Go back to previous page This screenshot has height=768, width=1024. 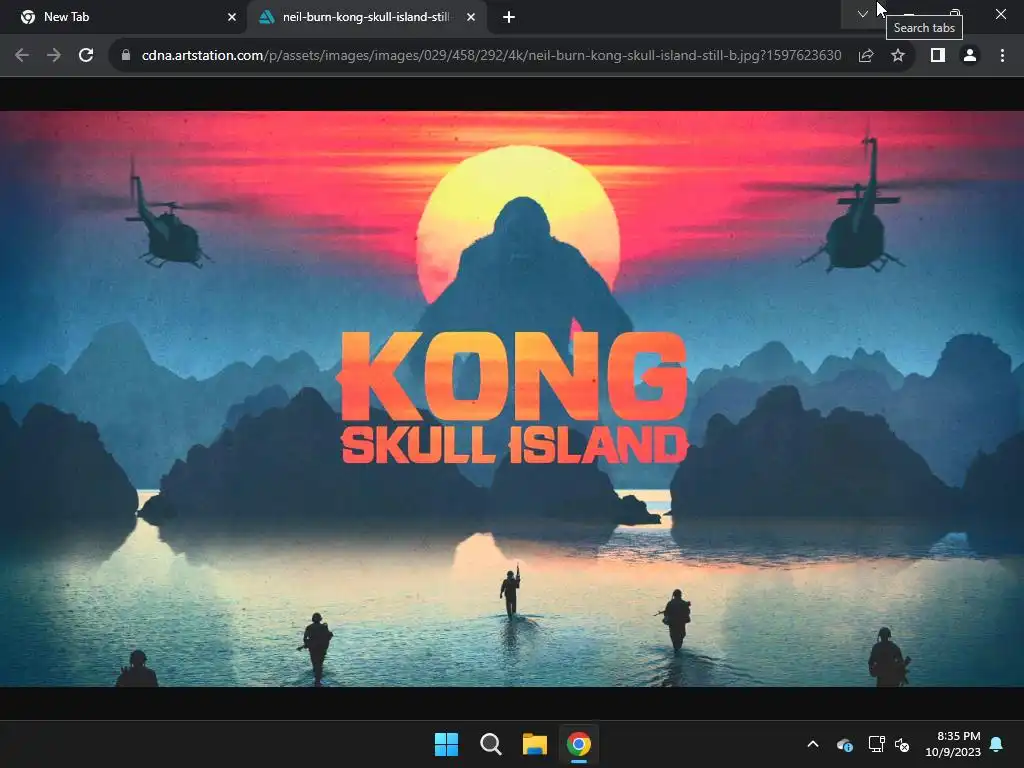tap(22, 56)
